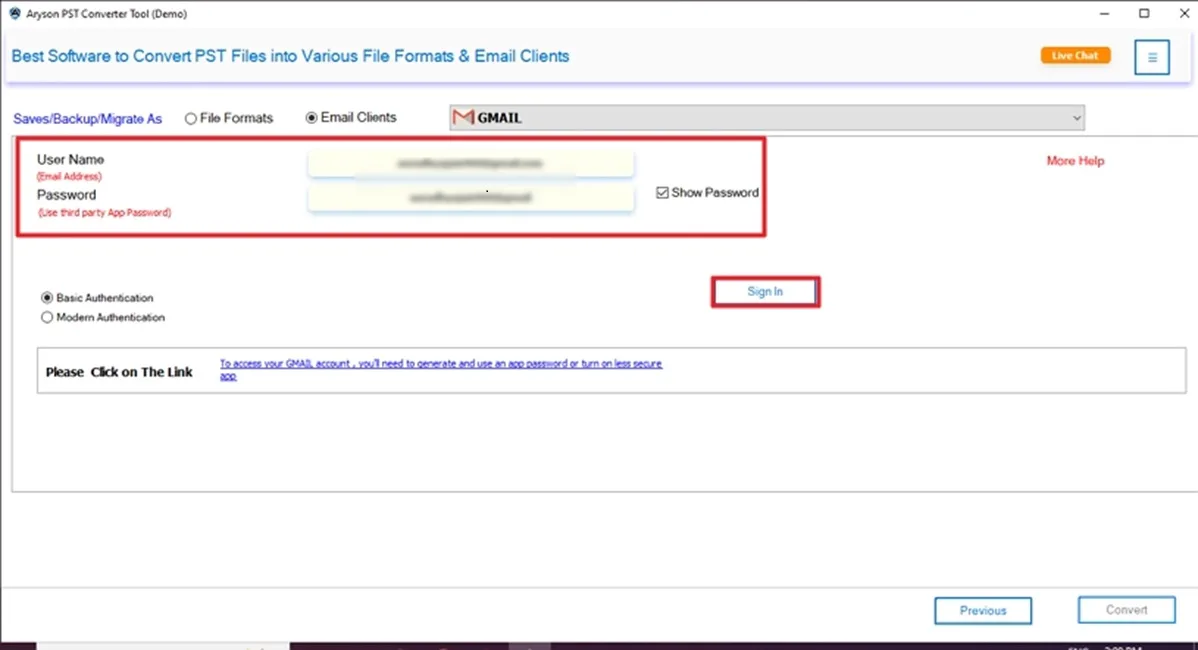Open the Gmail app password instructions link
The height and width of the screenshot is (650, 1198).
[441, 370]
